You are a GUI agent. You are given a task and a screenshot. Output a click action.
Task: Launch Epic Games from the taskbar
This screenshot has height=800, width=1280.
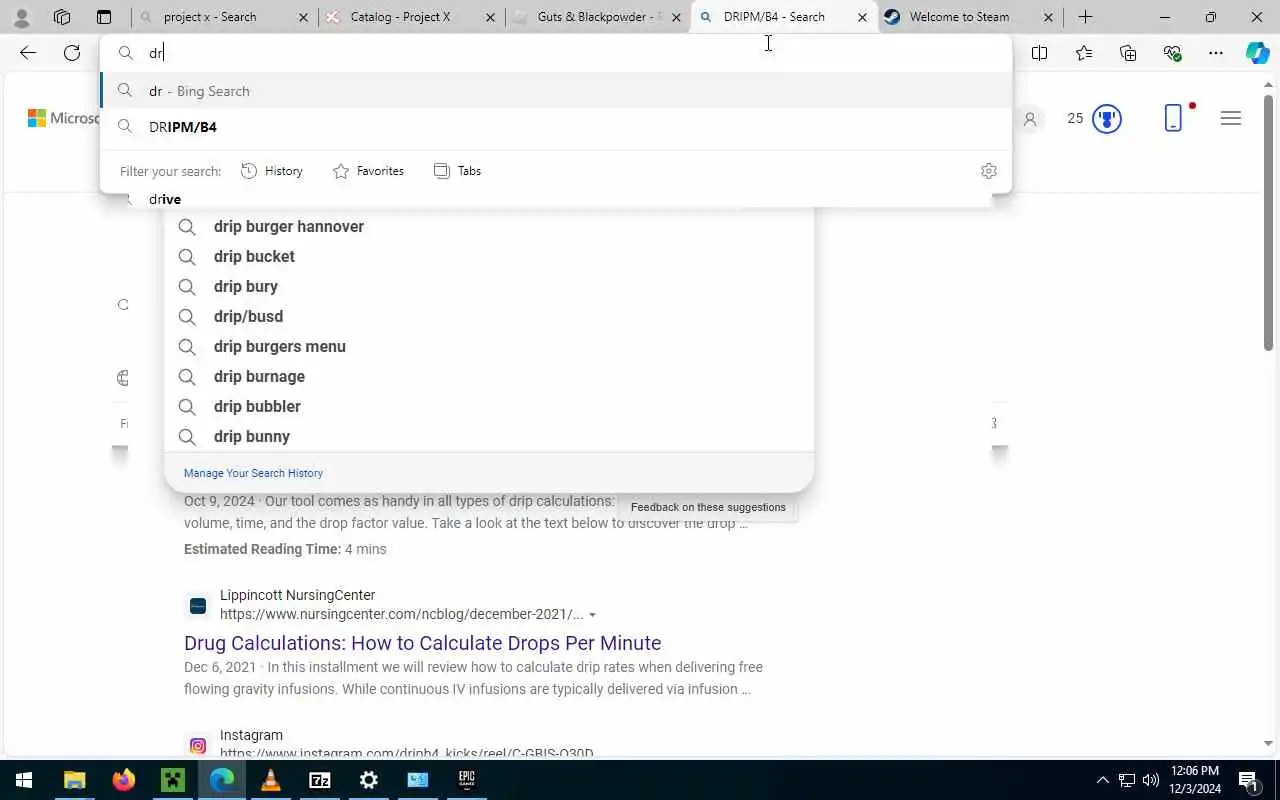(467, 780)
